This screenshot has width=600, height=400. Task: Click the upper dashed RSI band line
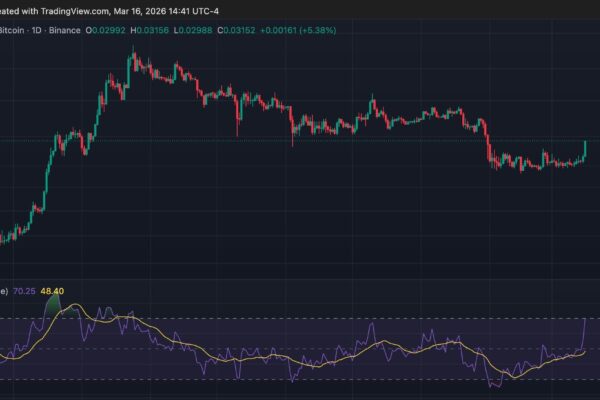pyautogui.click(x=300, y=319)
